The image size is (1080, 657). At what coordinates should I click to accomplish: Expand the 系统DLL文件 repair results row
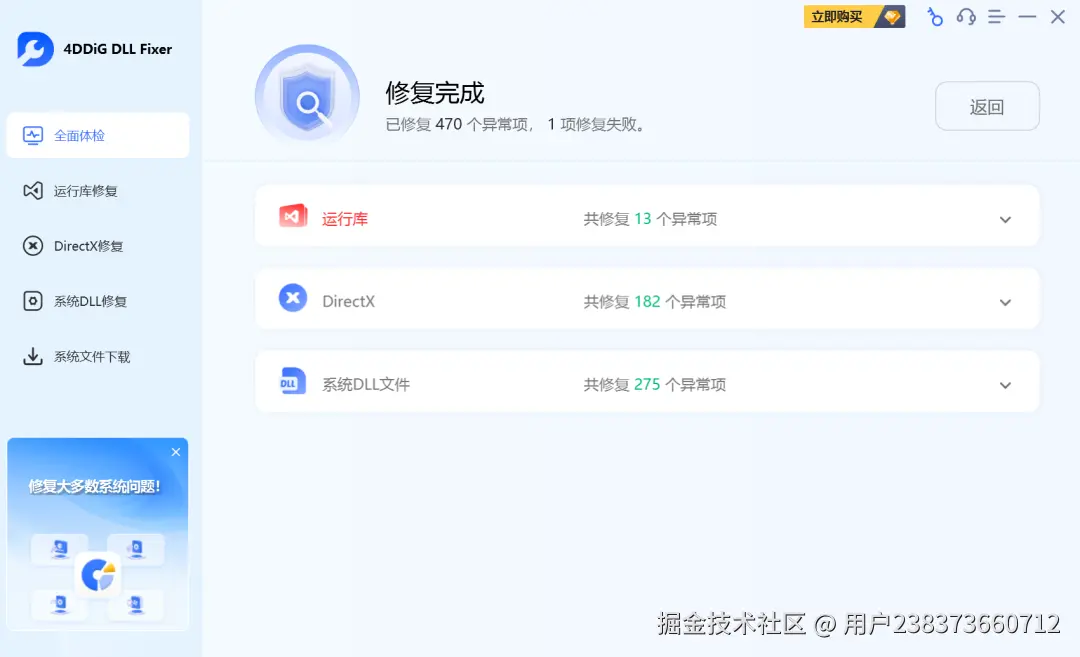coord(1005,385)
